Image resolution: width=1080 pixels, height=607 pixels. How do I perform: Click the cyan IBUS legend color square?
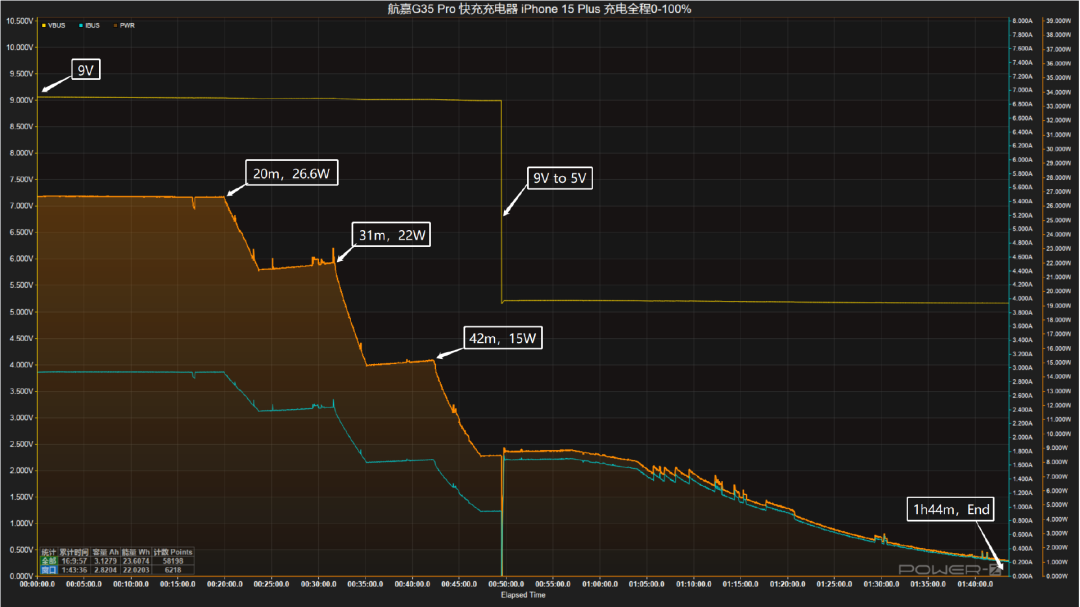point(81,25)
